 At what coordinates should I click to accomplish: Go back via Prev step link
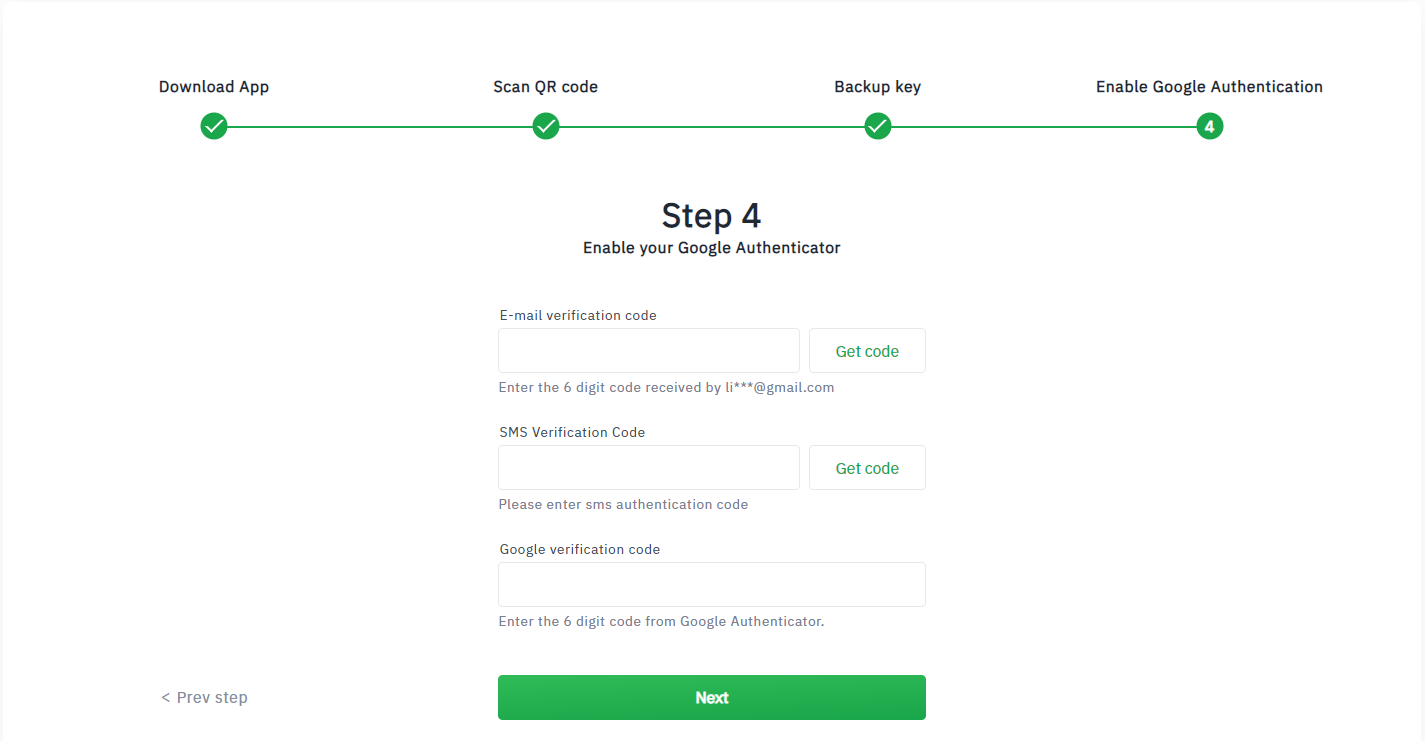click(204, 698)
